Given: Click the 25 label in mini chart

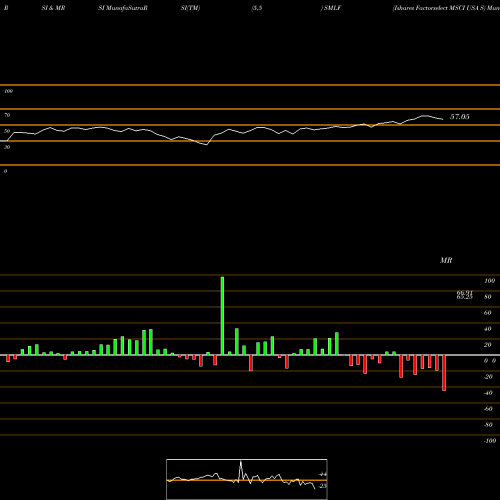Looking at the screenshot, I should [323, 486].
